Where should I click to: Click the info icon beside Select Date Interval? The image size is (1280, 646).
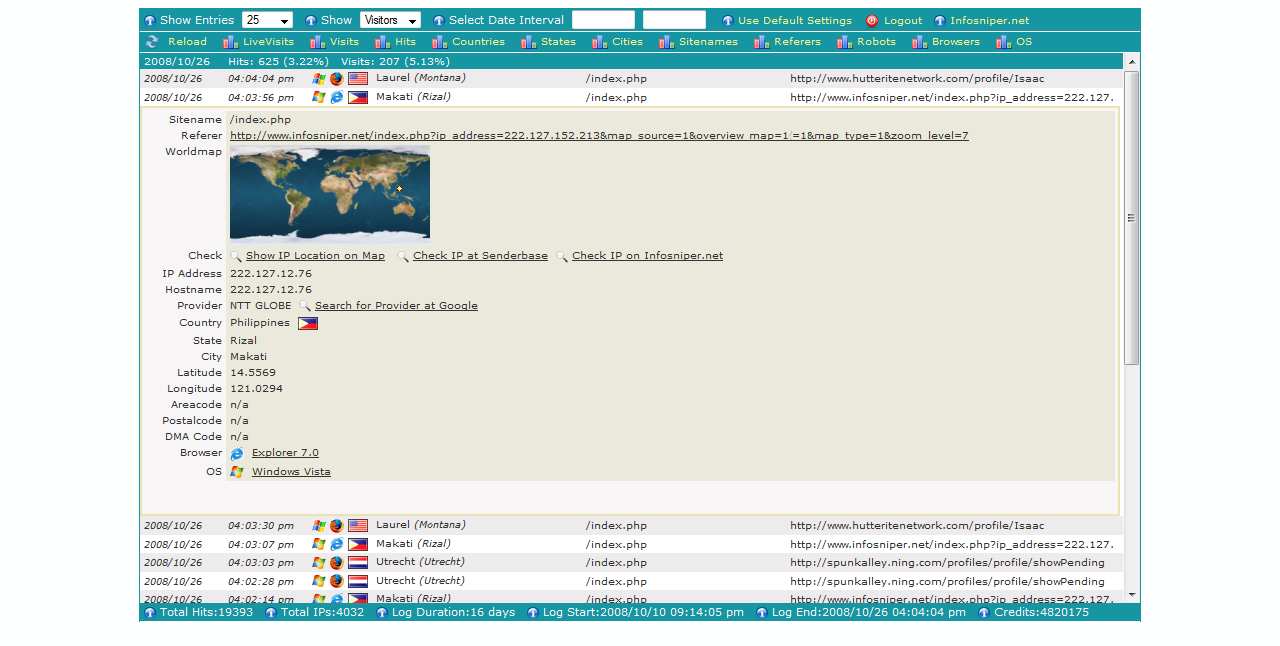(439, 21)
